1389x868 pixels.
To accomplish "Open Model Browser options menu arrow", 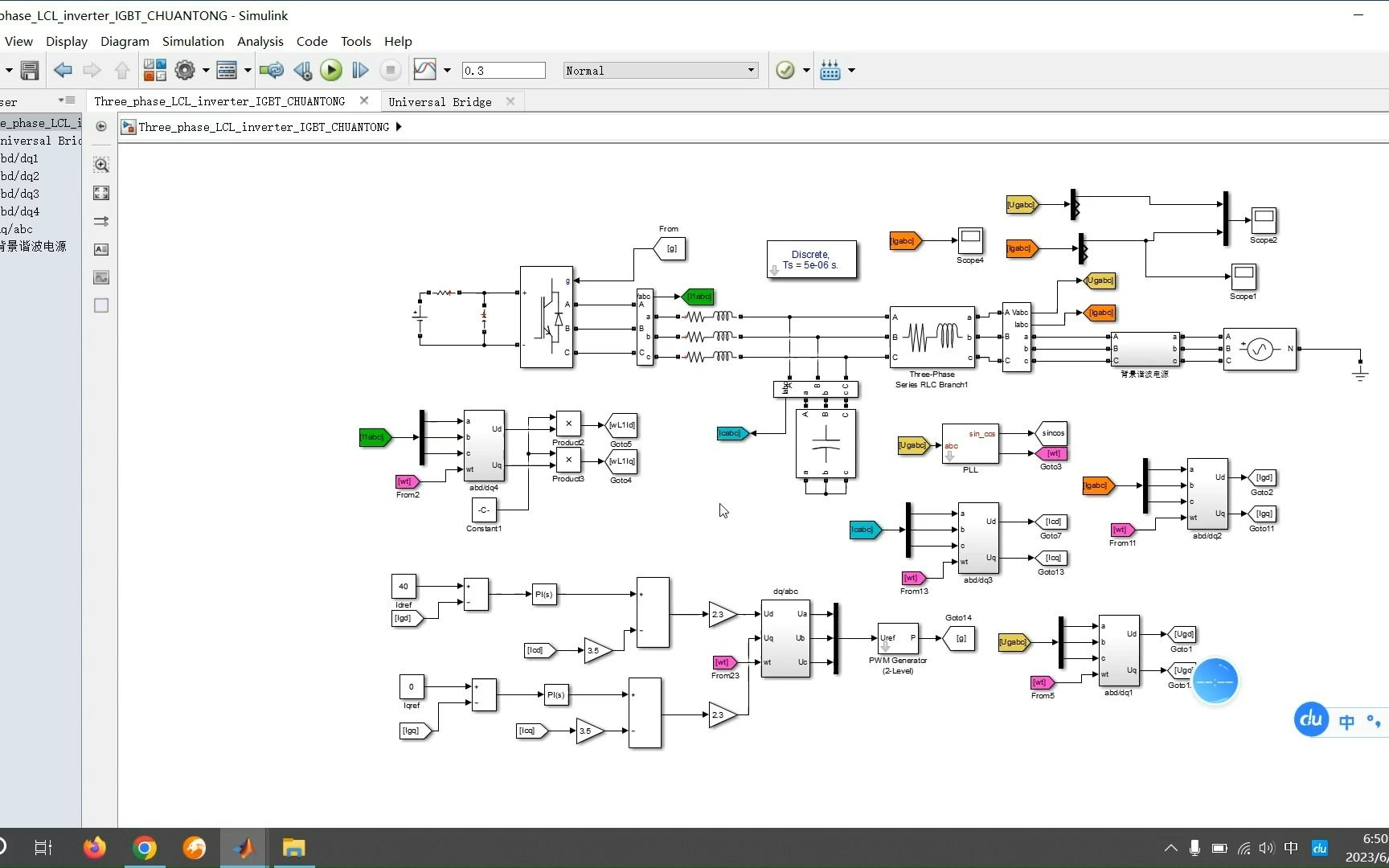I will click(67, 100).
